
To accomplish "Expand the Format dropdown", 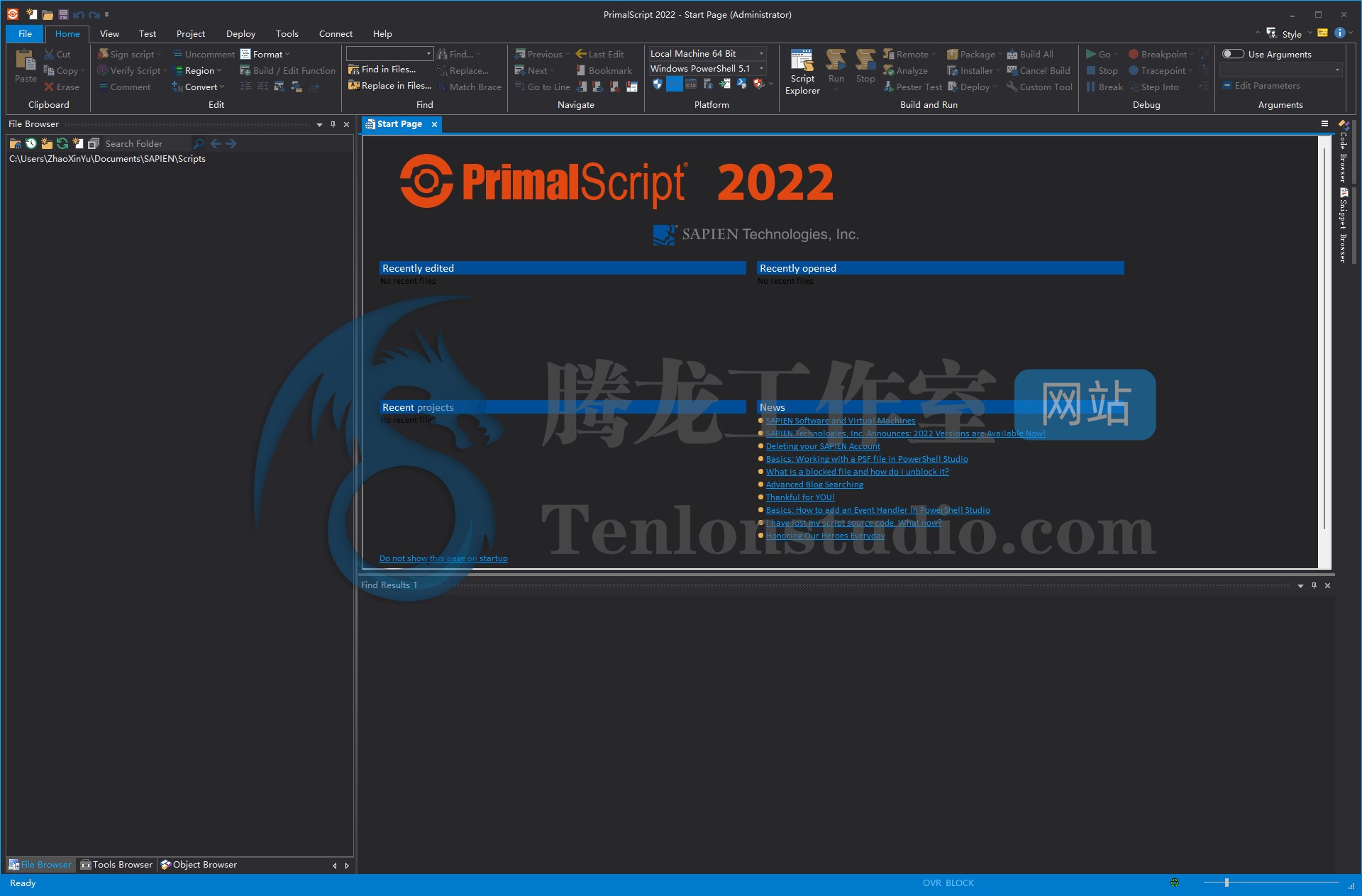I will coord(287,55).
